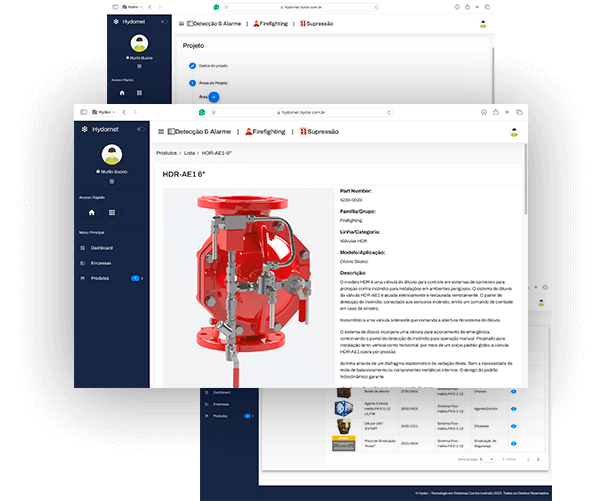The image size is (605, 501).
Task: Go forward in the front window browser
Action: (135, 112)
